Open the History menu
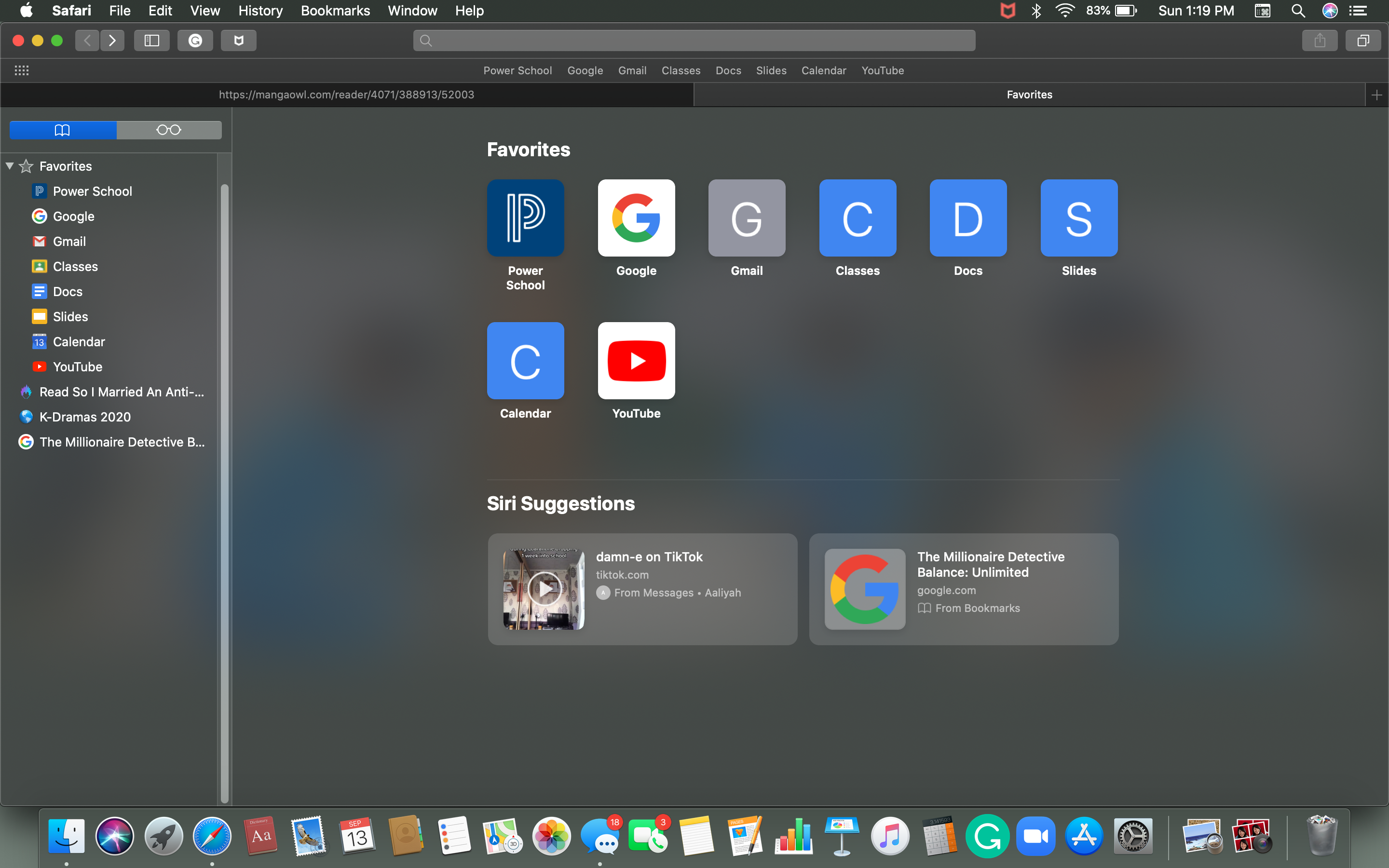The height and width of the screenshot is (868, 1389). coord(260,10)
